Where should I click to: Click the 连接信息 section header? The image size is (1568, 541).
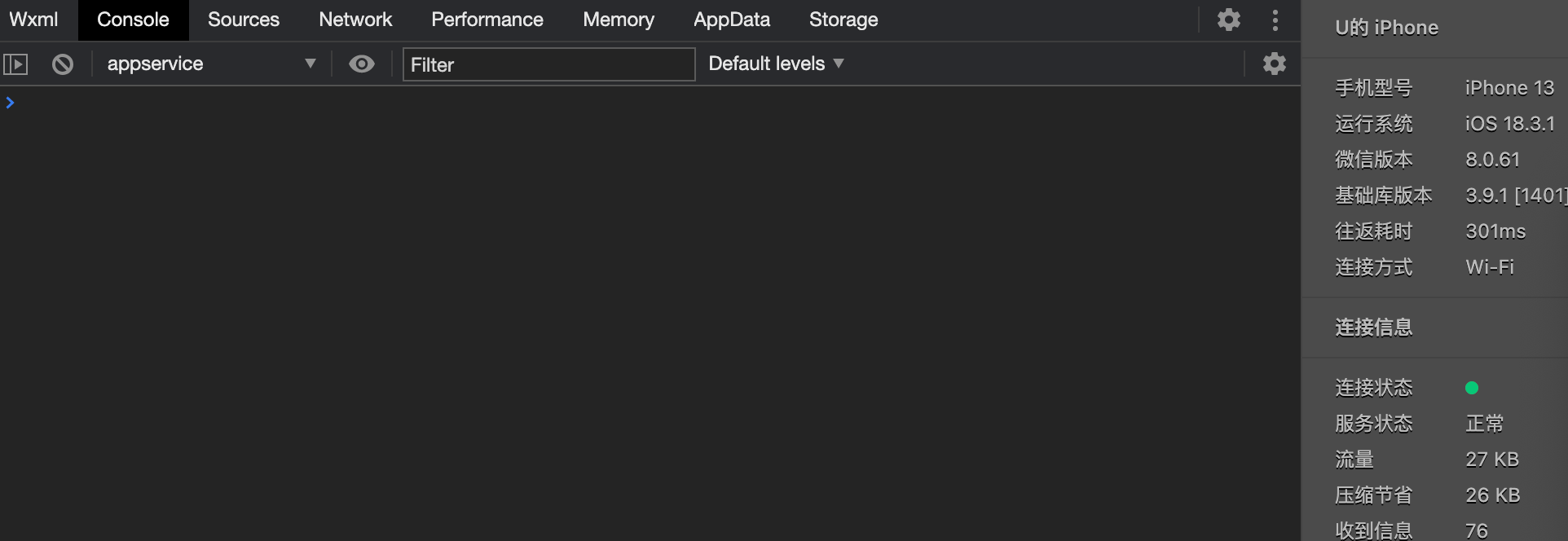(1373, 328)
